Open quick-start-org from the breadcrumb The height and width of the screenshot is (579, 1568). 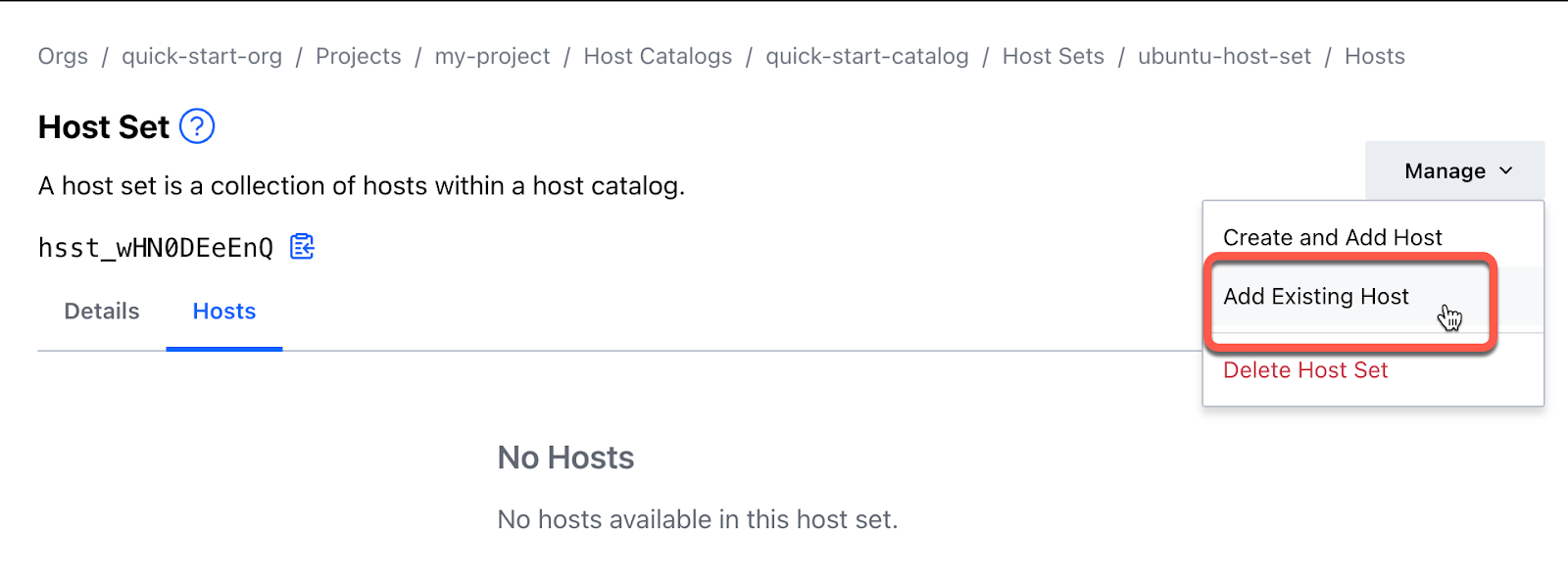[x=202, y=56]
